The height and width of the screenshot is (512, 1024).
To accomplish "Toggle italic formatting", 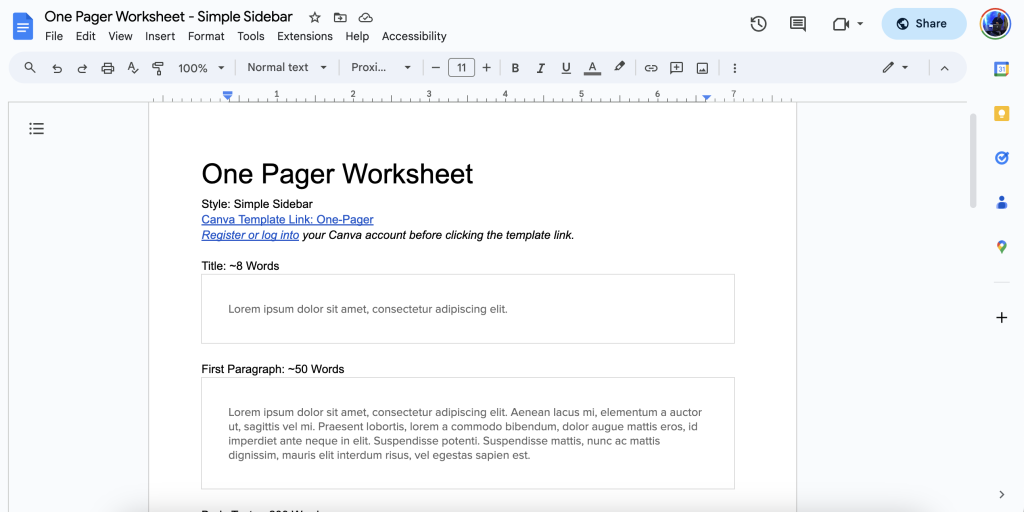I will [540, 68].
